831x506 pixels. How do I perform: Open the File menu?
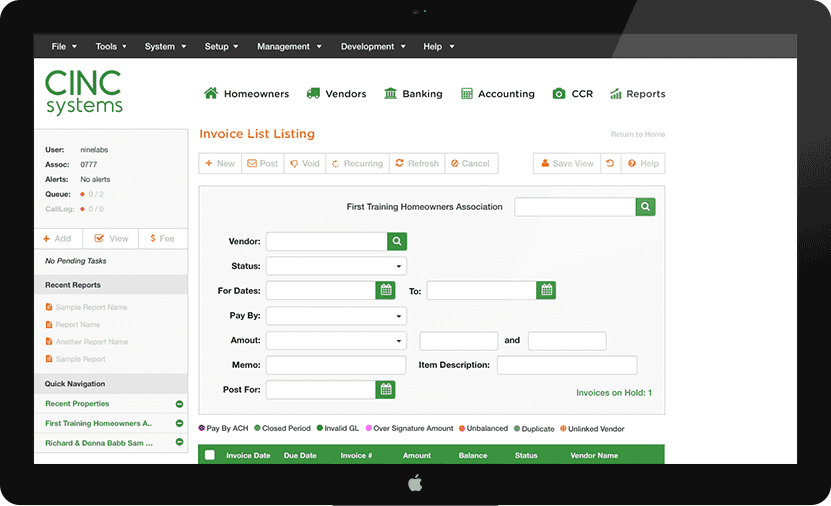[x=63, y=46]
